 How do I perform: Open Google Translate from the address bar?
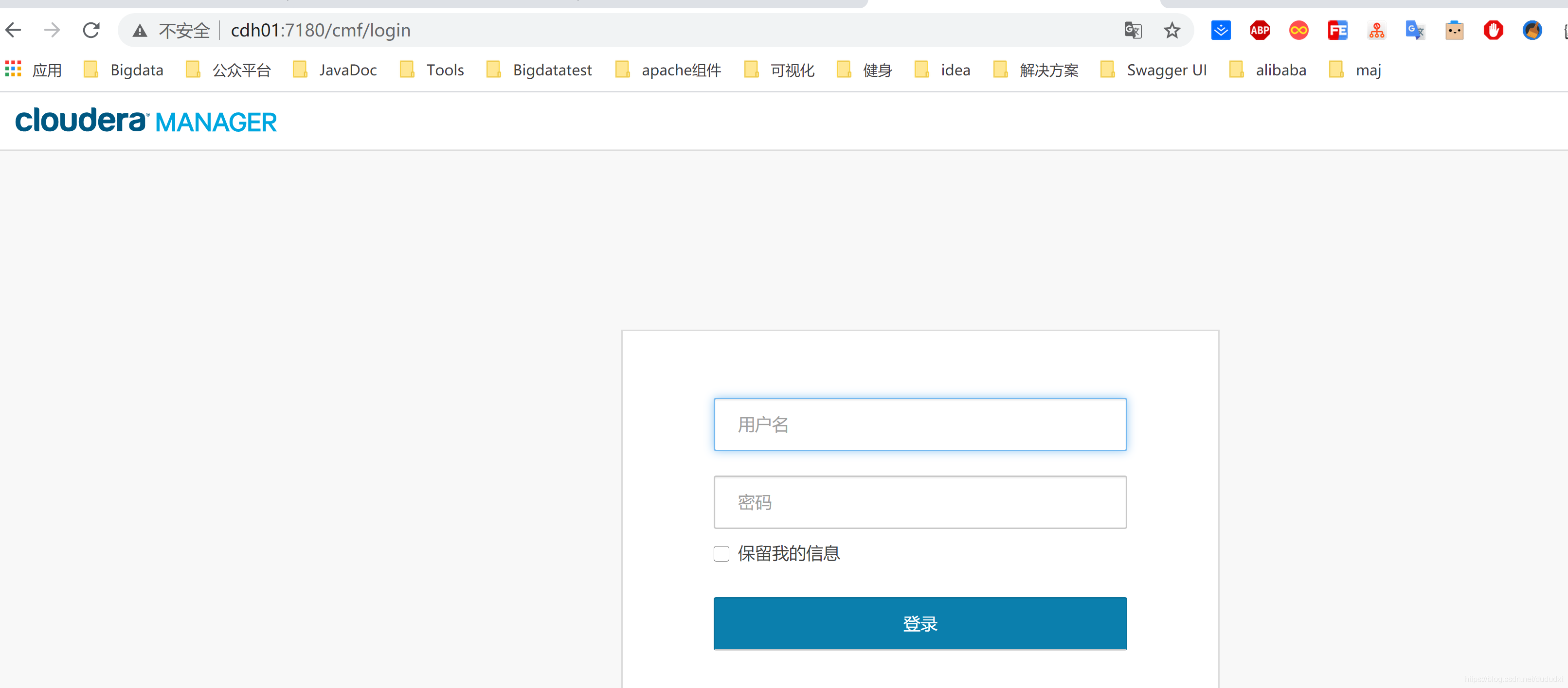click(x=1133, y=30)
